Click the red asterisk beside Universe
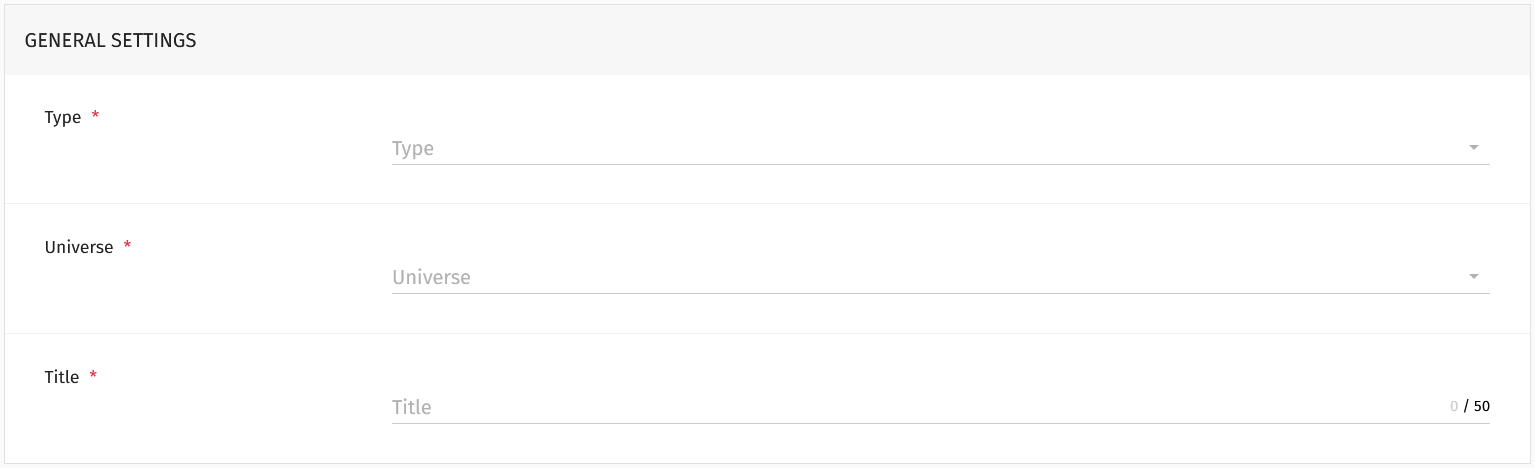 pyautogui.click(x=127, y=246)
